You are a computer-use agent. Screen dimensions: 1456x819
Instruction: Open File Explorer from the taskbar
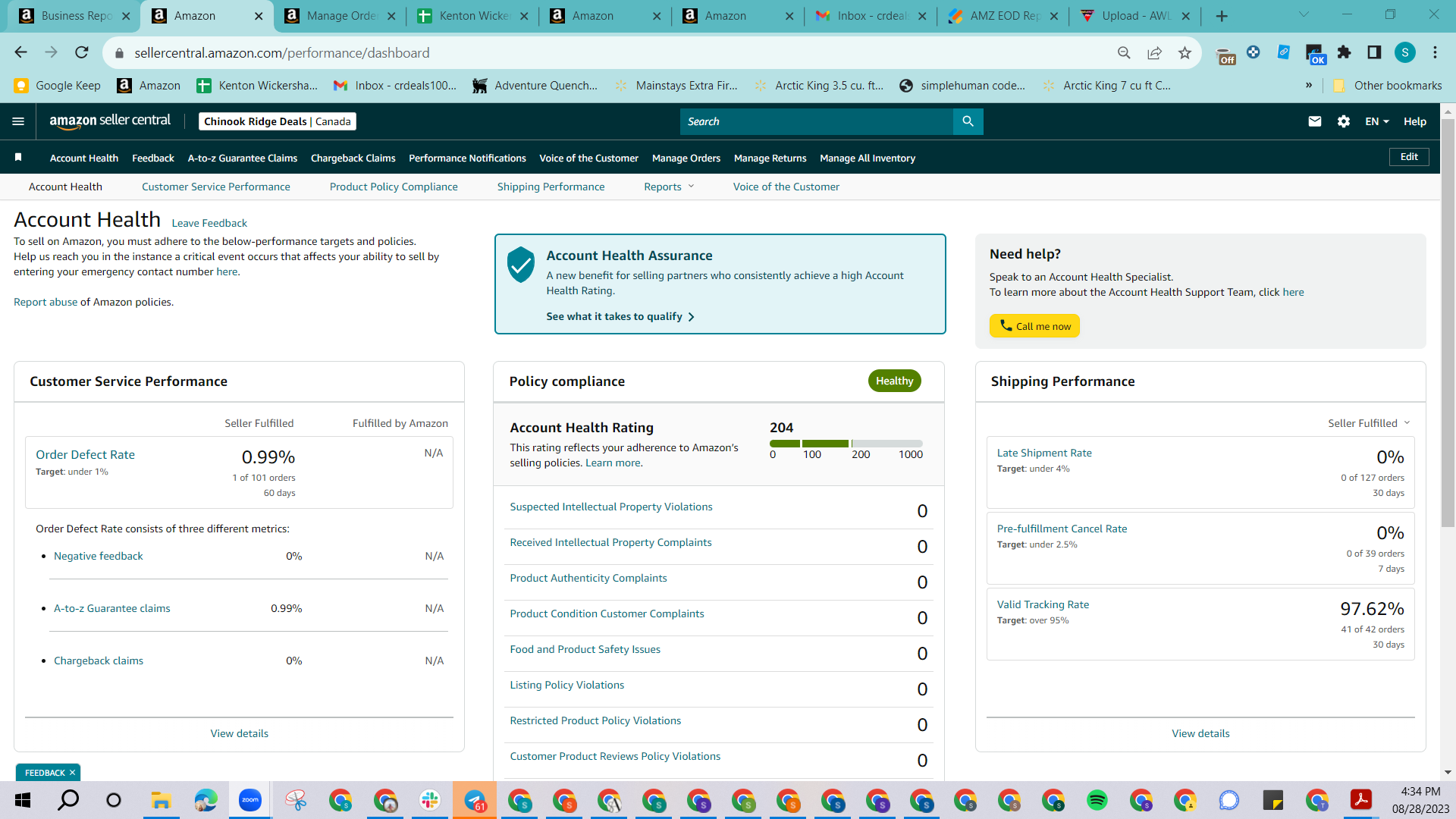point(160,800)
